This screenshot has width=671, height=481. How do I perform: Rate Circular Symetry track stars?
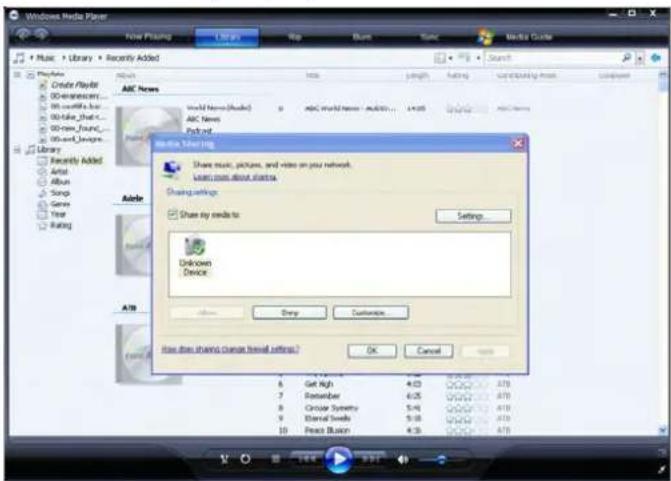point(466,408)
